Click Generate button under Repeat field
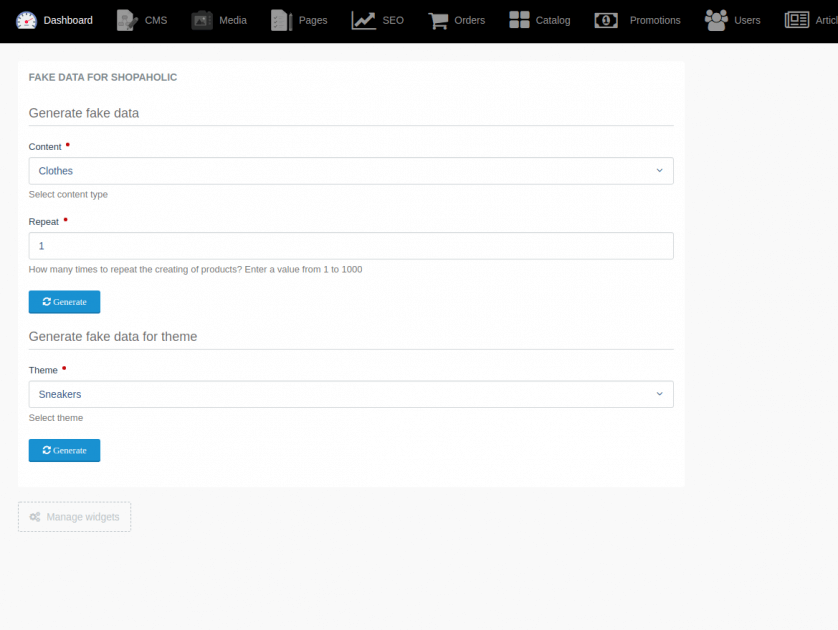This screenshot has height=630, width=838. tap(64, 302)
